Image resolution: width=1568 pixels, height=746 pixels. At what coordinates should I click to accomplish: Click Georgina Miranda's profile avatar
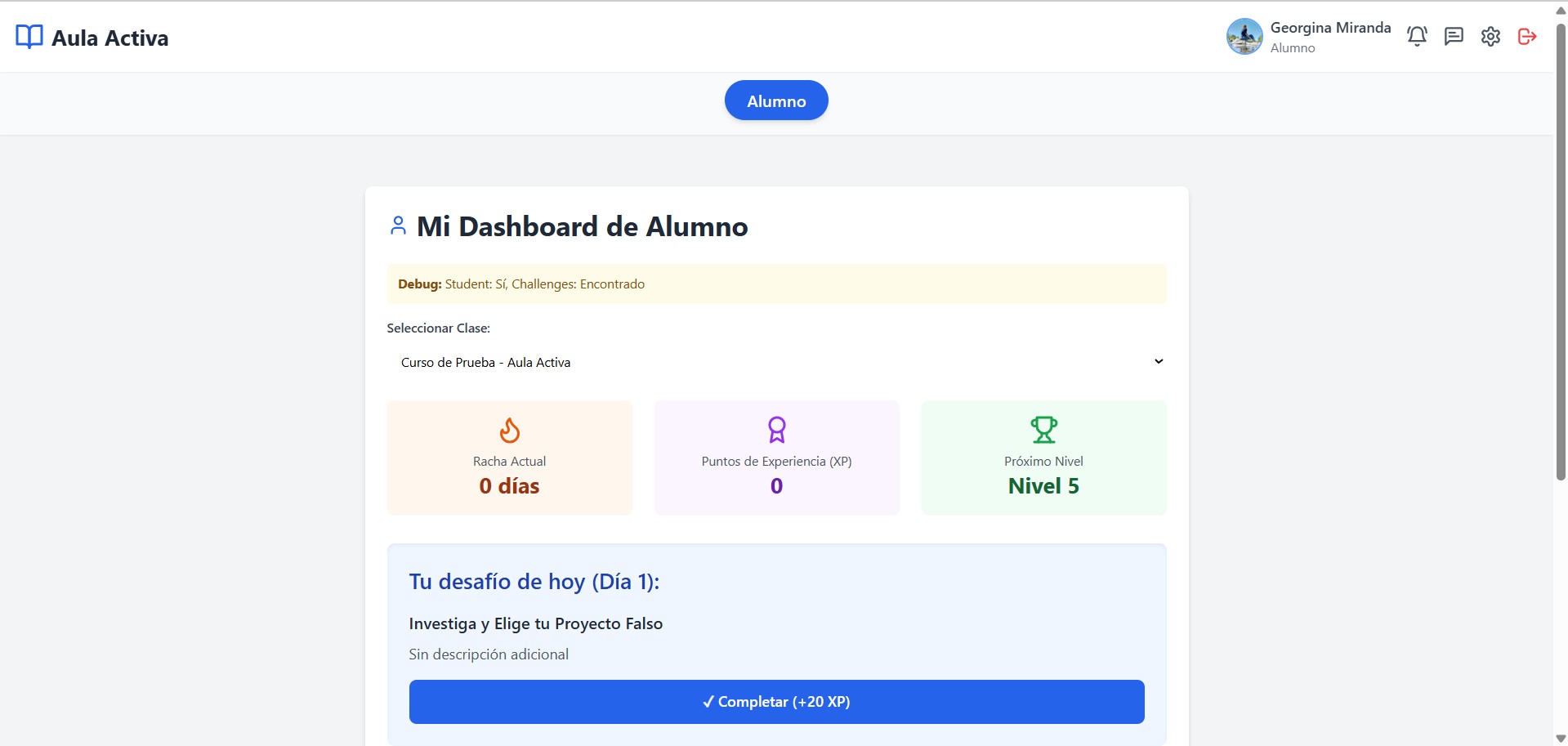(x=1244, y=36)
